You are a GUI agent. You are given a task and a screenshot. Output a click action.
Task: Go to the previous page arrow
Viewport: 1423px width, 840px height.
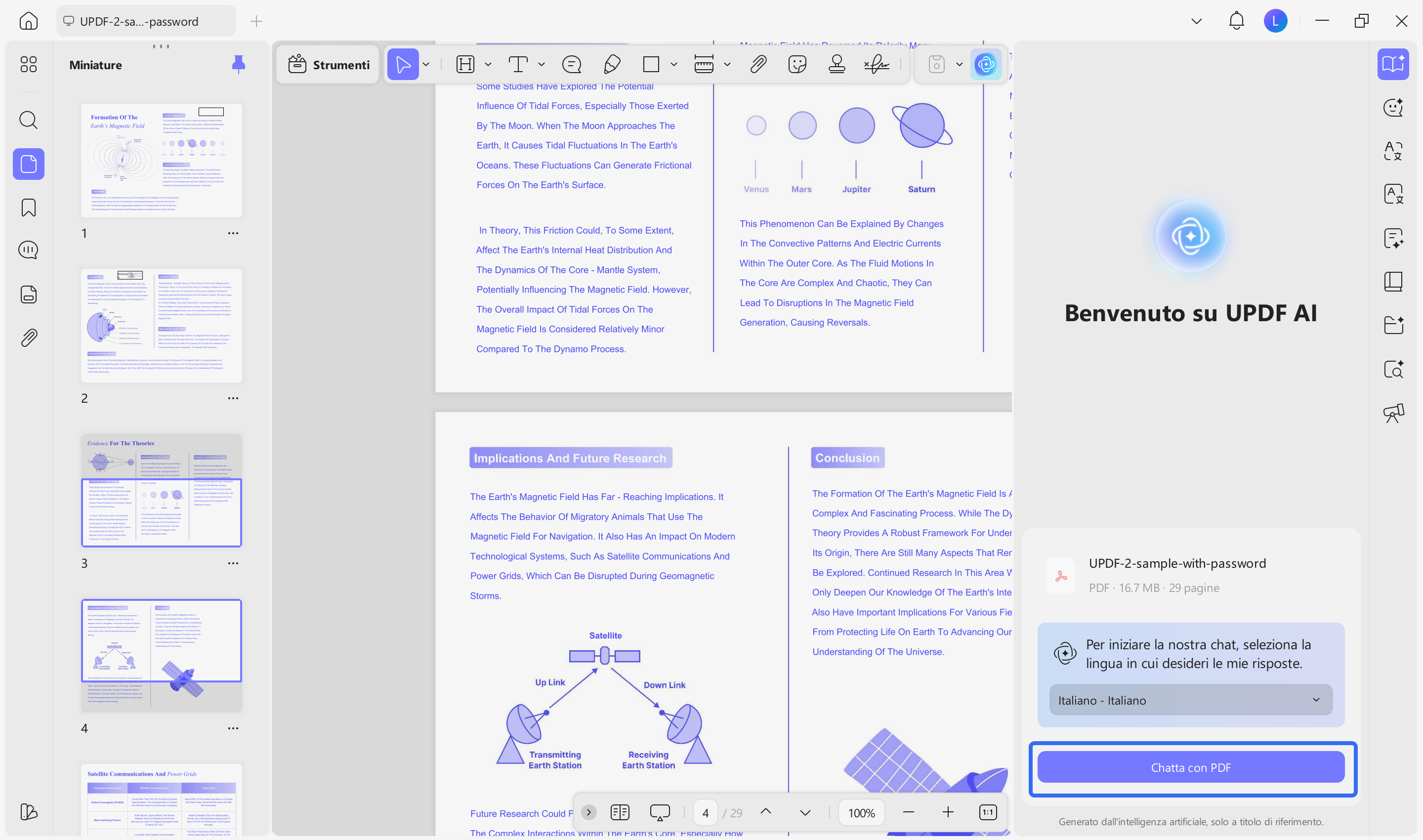coord(766,812)
